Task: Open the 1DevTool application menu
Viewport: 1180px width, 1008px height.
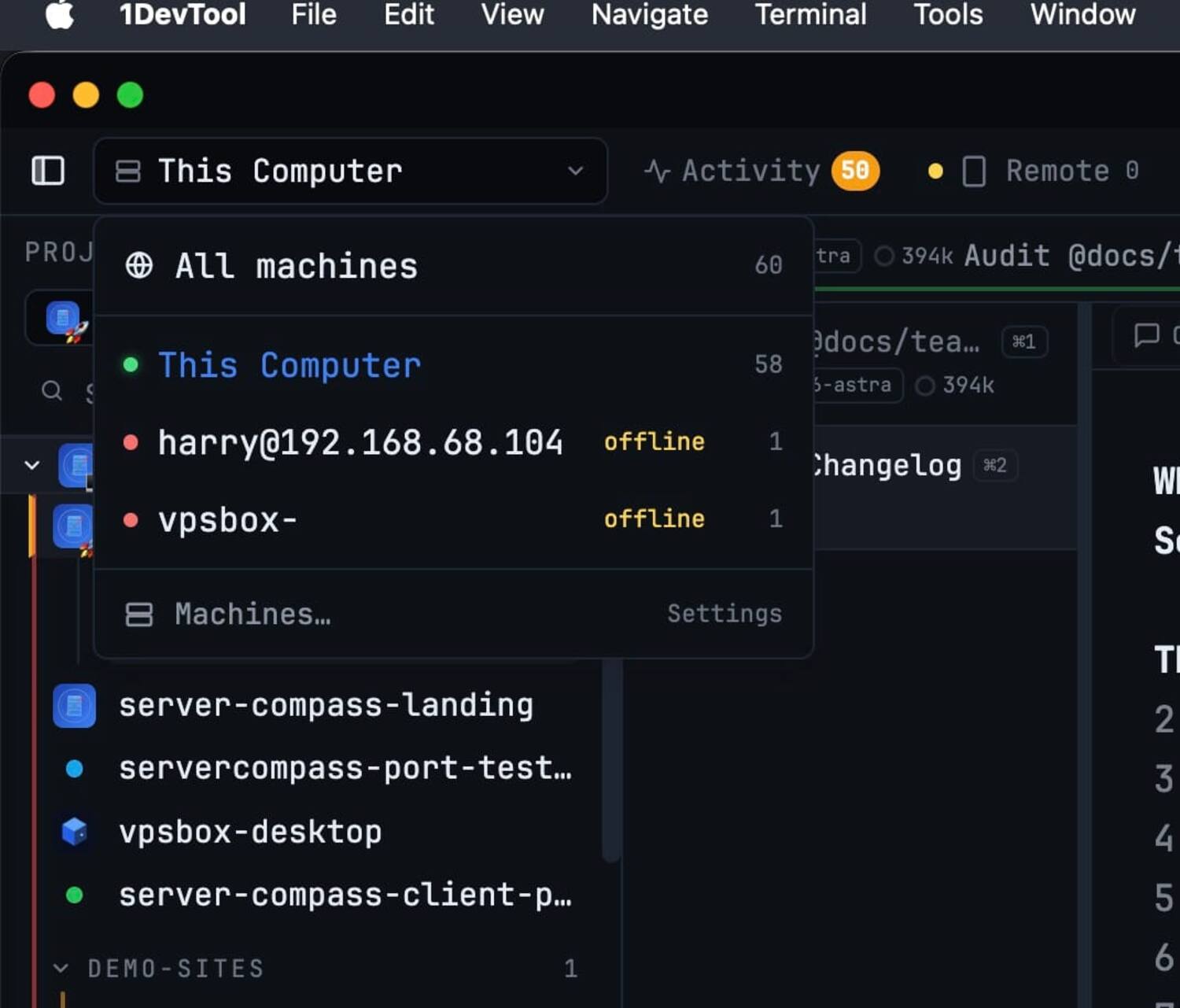Action: click(x=183, y=15)
